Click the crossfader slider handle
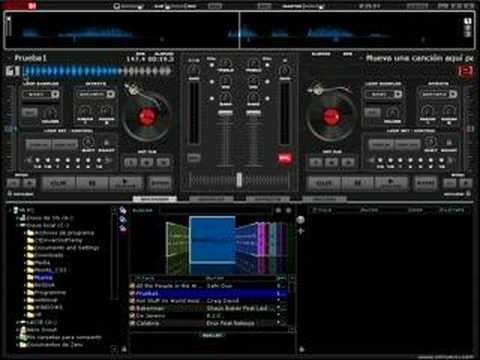This screenshot has height=360, width=480. coord(239,180)
